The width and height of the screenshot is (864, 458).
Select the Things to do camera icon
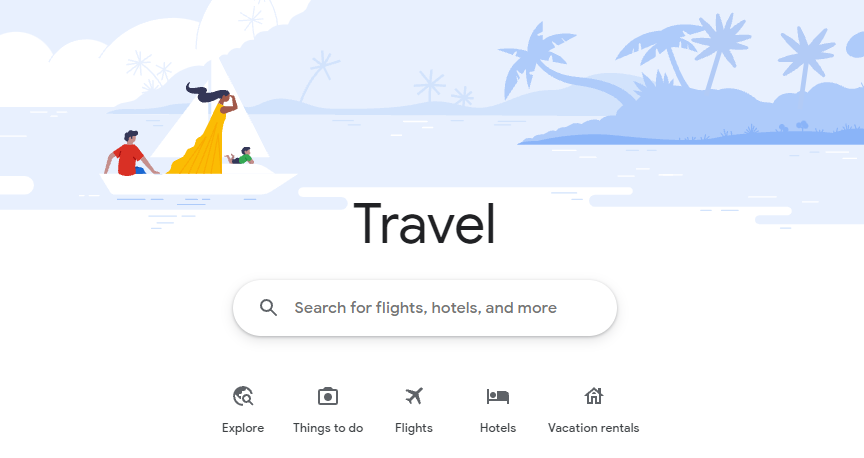[x=328, y=396]
